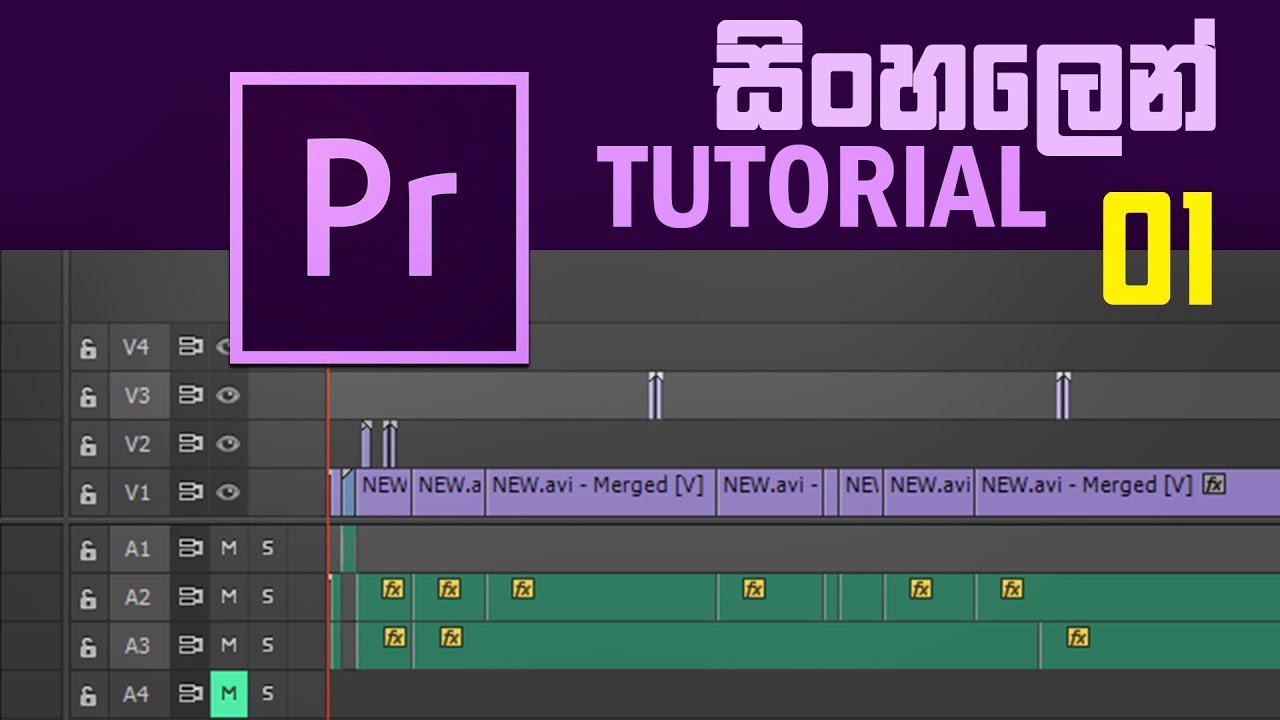Select track target A1 label

pos(136,548)
